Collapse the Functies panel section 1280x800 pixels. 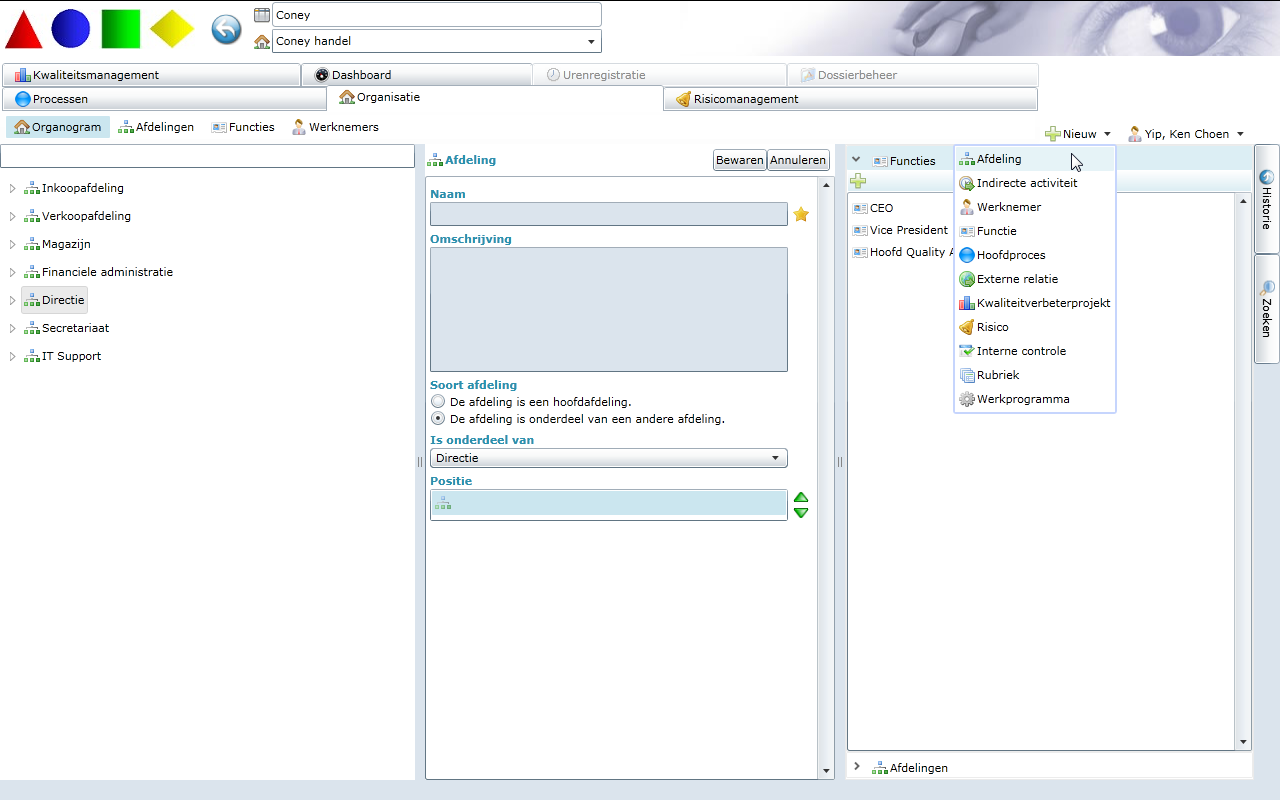click(856, 160)
